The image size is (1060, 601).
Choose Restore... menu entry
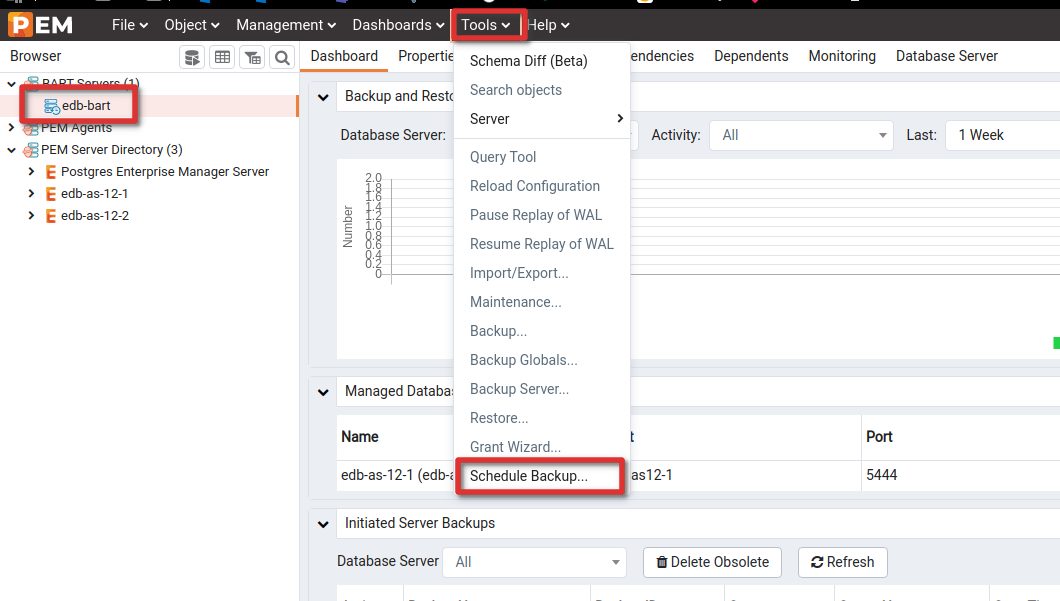pyautogui.click(x=541, y=418)
